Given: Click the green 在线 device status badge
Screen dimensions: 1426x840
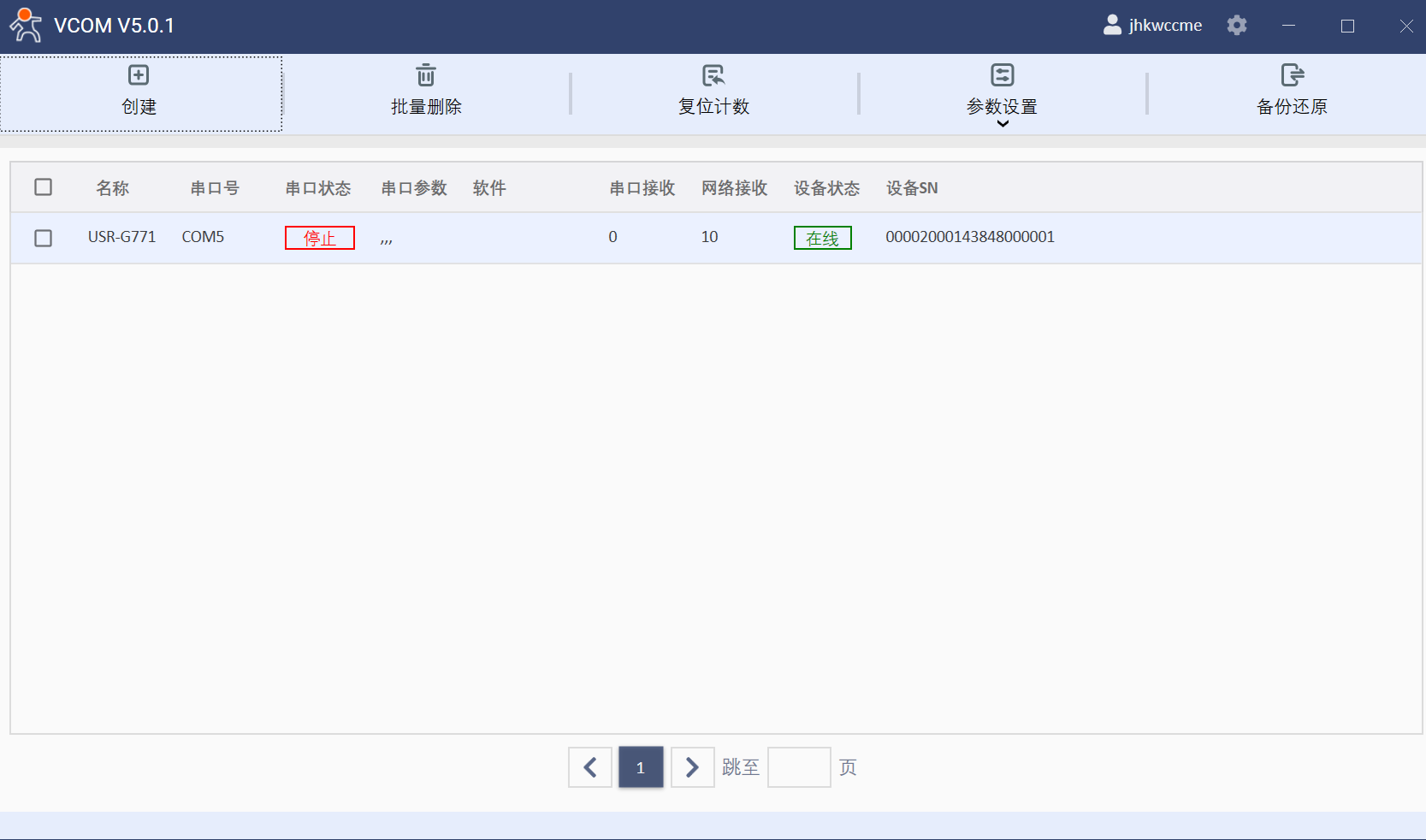Looking at the screenshot, I should pos(822,238).
